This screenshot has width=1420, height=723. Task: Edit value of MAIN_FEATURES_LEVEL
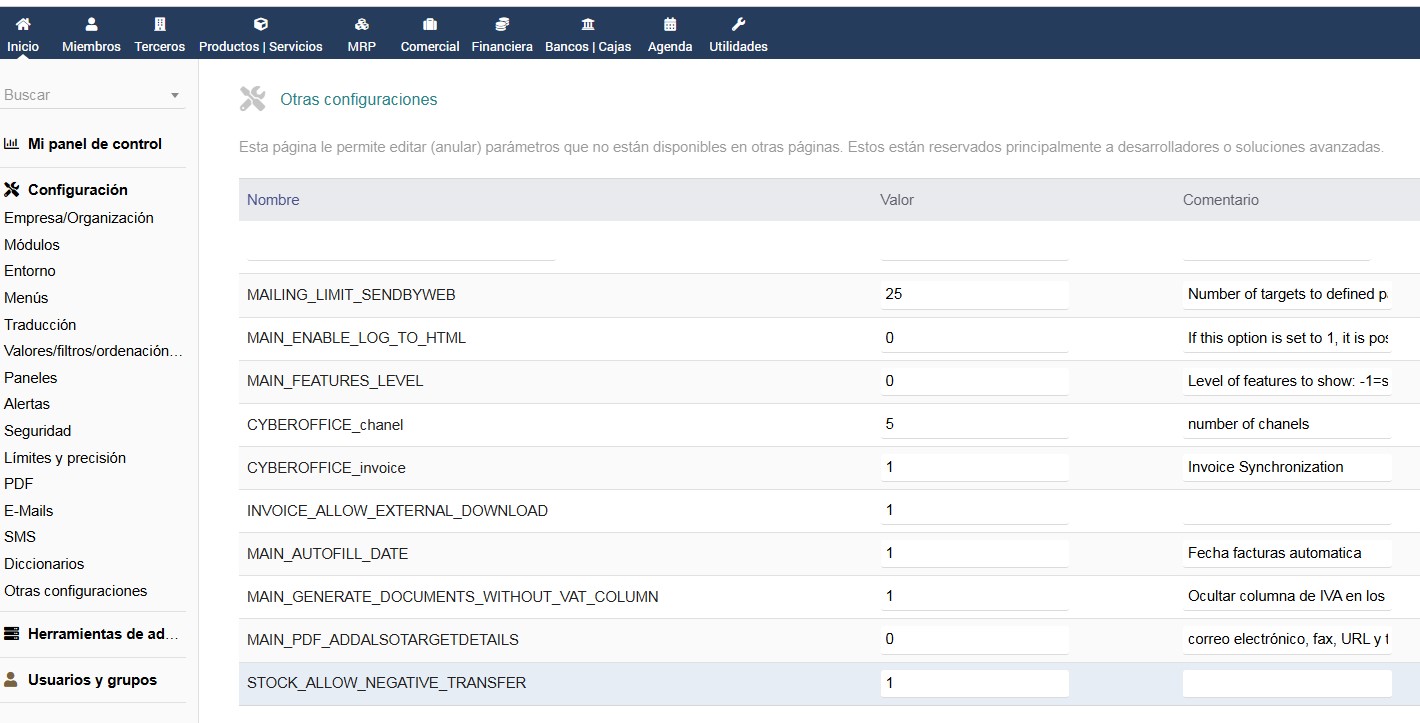click(974, 381)
